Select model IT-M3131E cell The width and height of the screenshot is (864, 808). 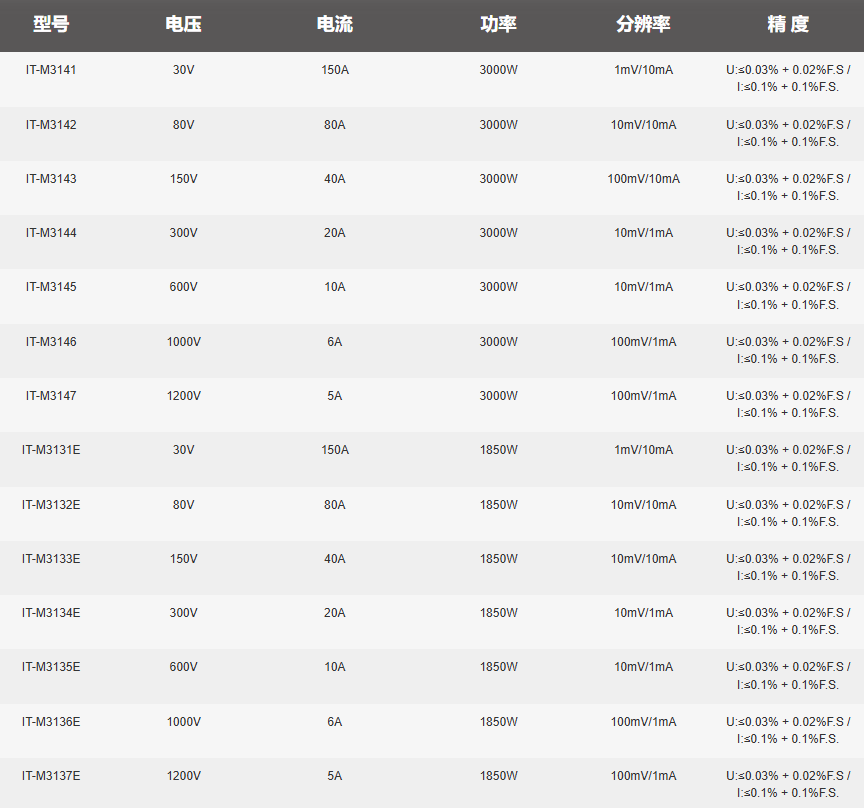pos(51,450)
